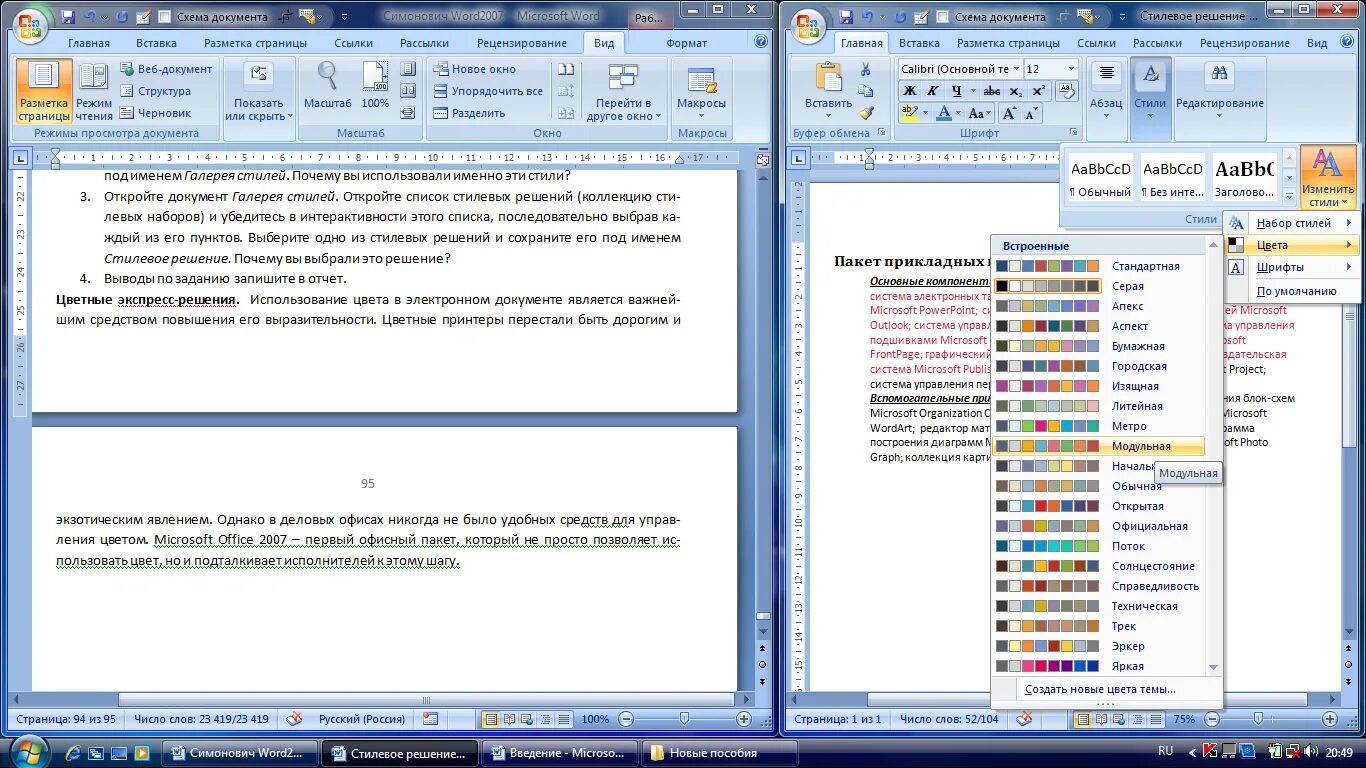Toggle Print Layout view button in right status bar
1366x768 pixels.
pos(1082,719)
